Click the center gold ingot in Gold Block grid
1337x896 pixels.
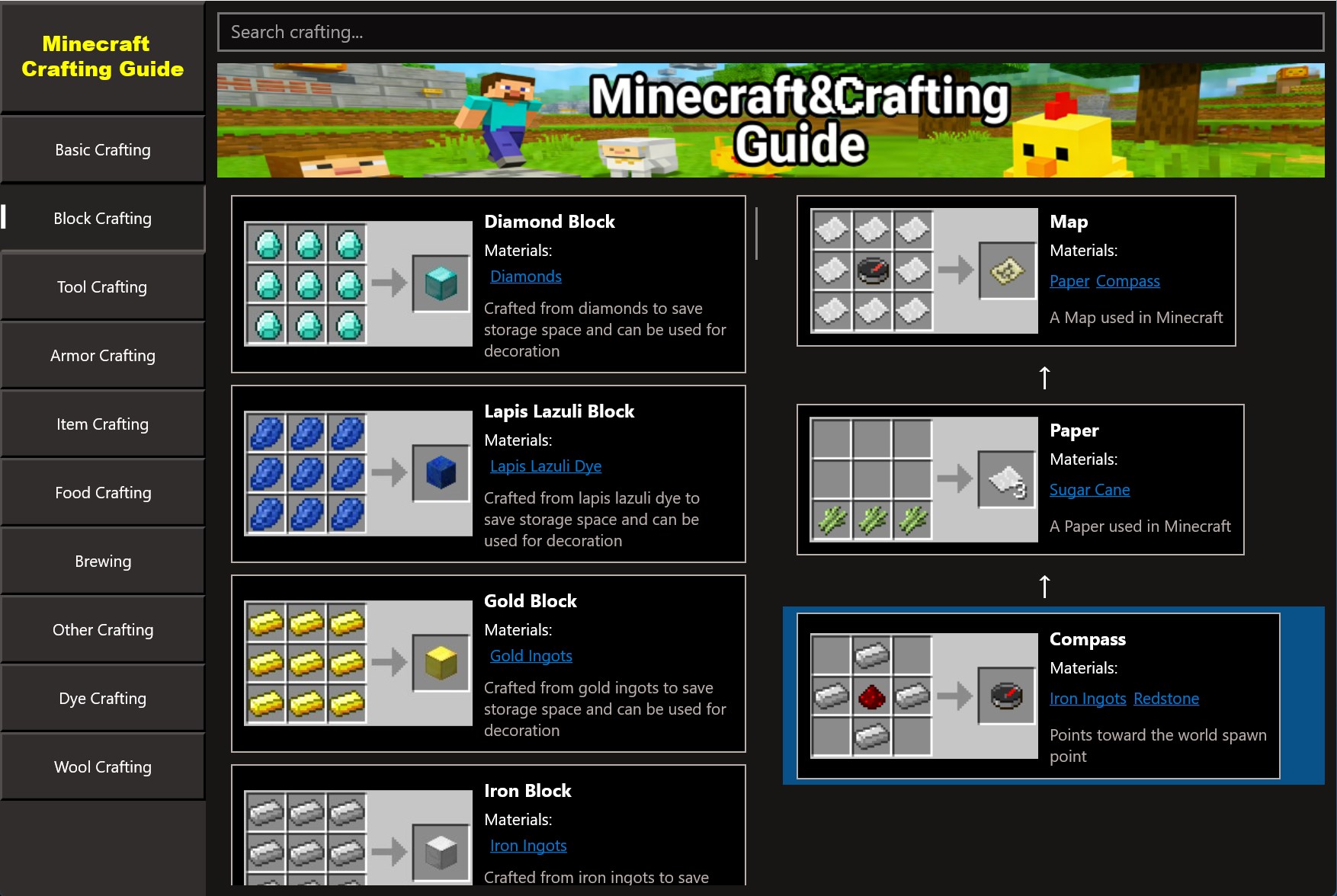(308, 663)
